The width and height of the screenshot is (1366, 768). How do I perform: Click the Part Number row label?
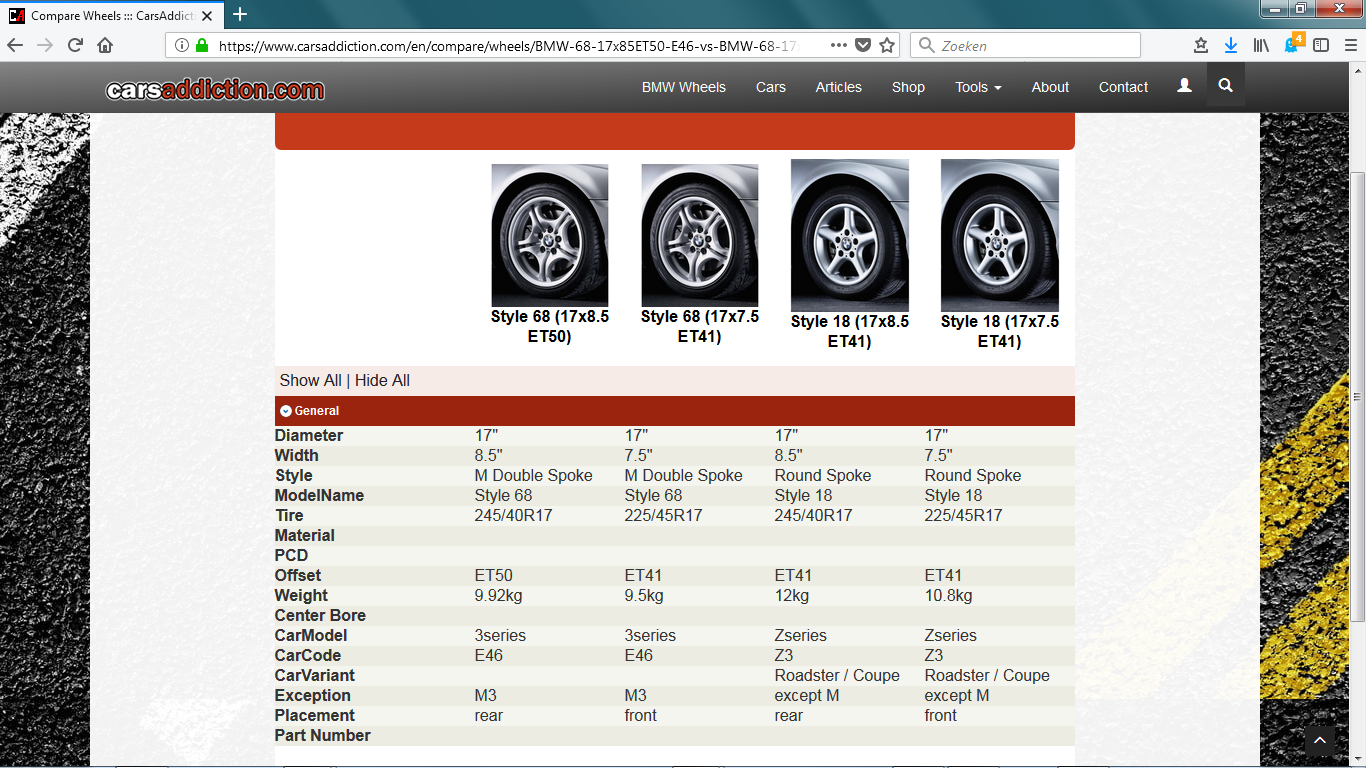point(323,735)
